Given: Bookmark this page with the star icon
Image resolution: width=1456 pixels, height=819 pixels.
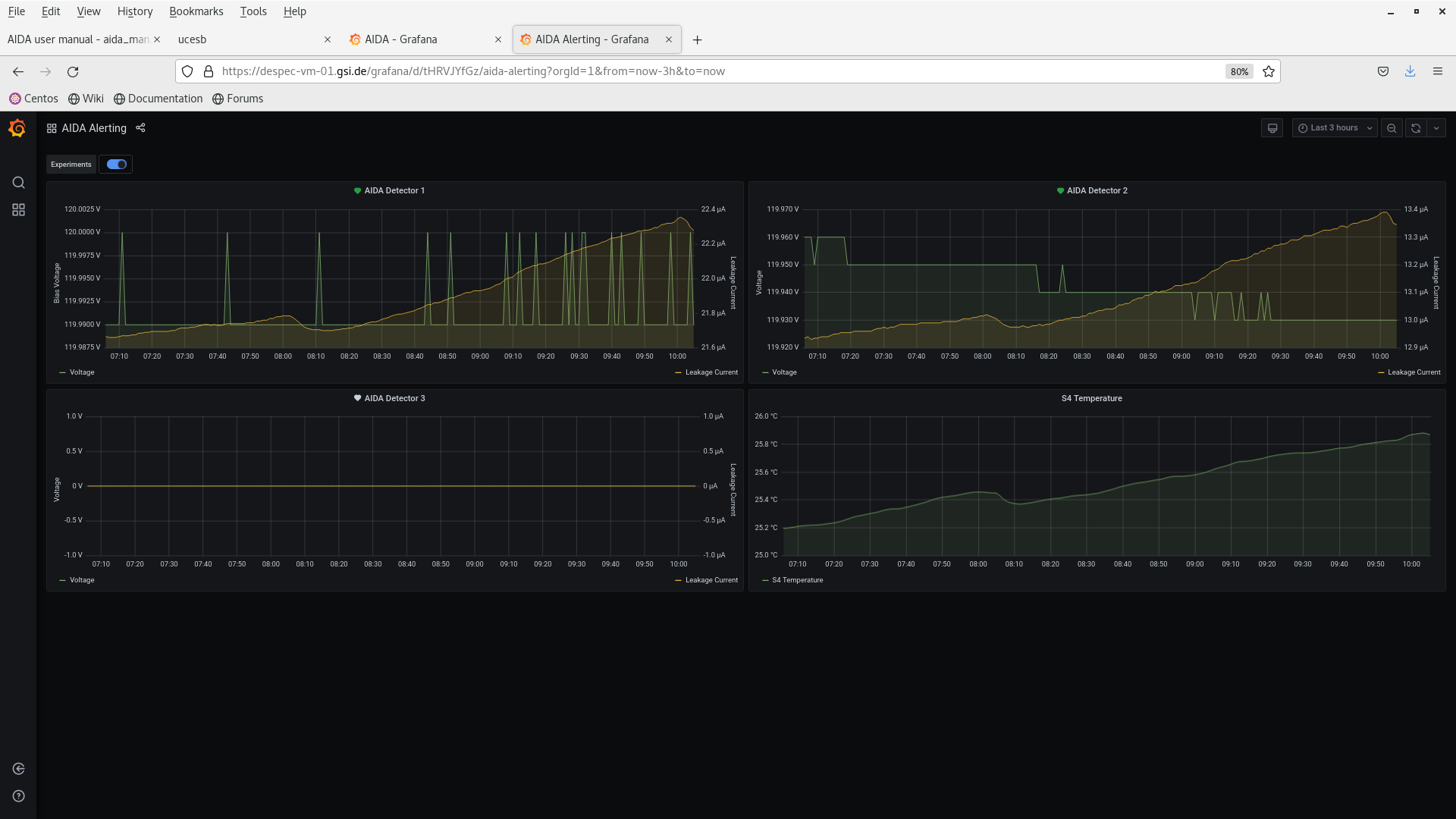Looking at the screenshot, I should coord(1269,71).
